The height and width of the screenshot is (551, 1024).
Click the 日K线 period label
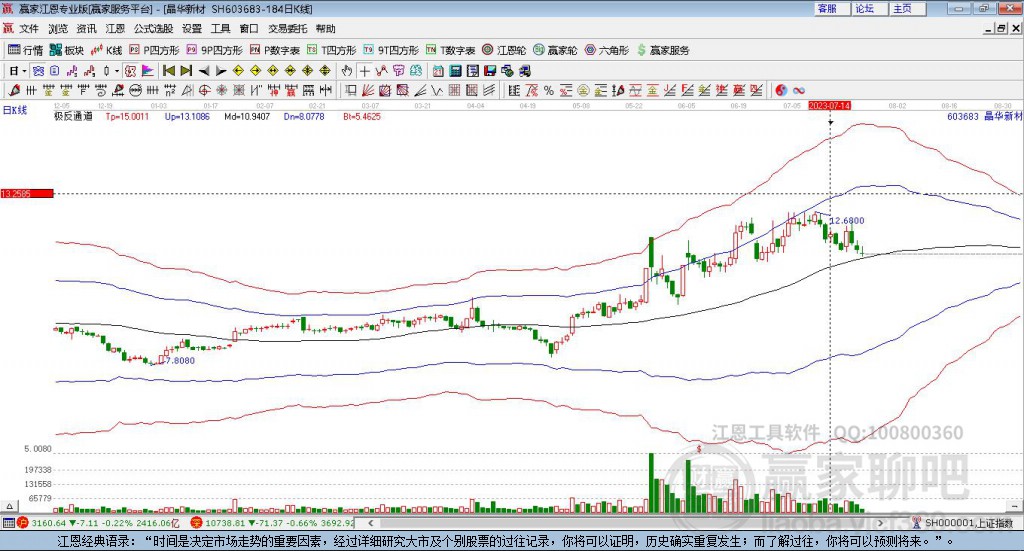click(14, 110)
